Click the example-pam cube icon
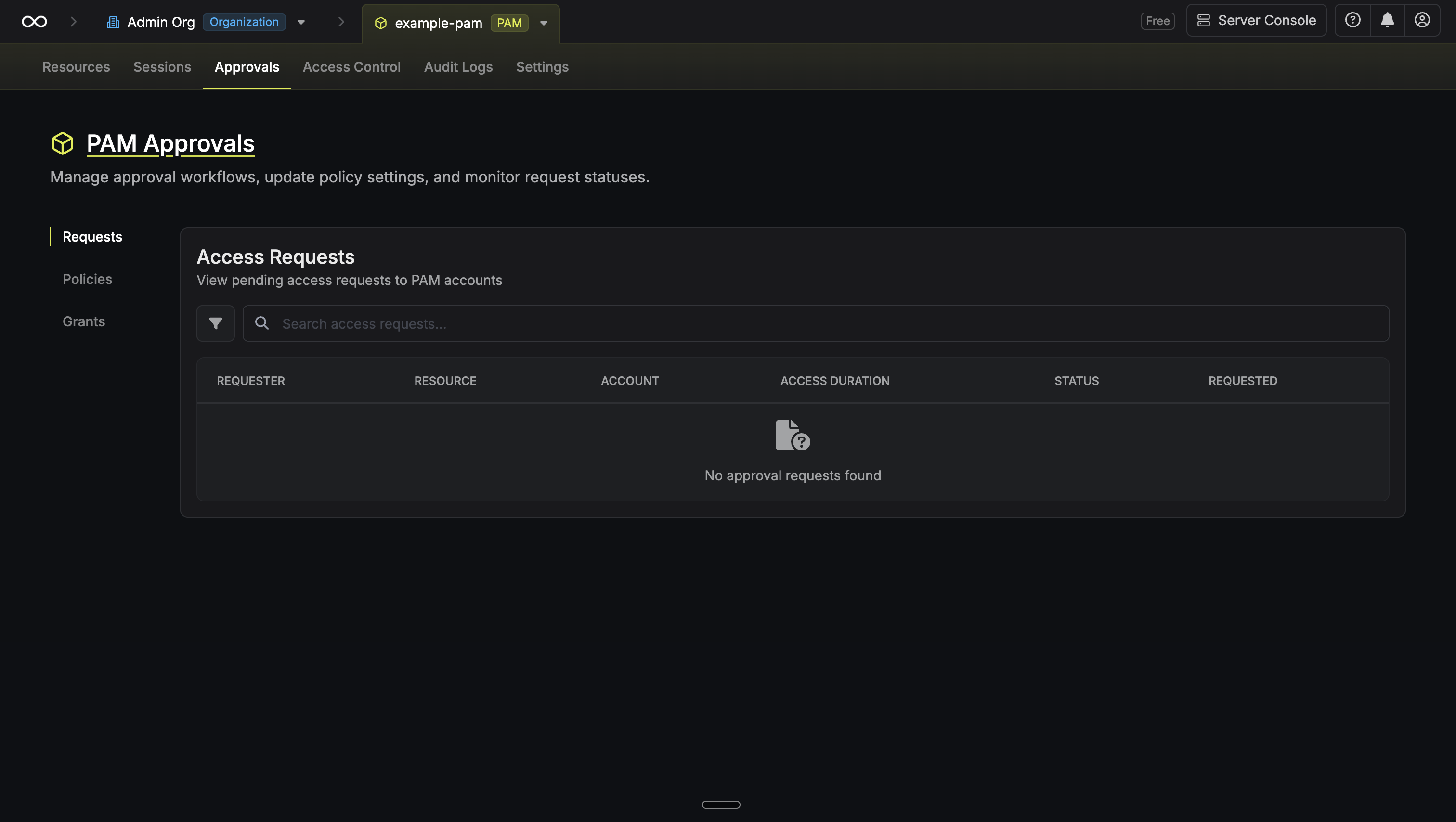This screenshot has height=822, width=1456. (x=380, y=23)
